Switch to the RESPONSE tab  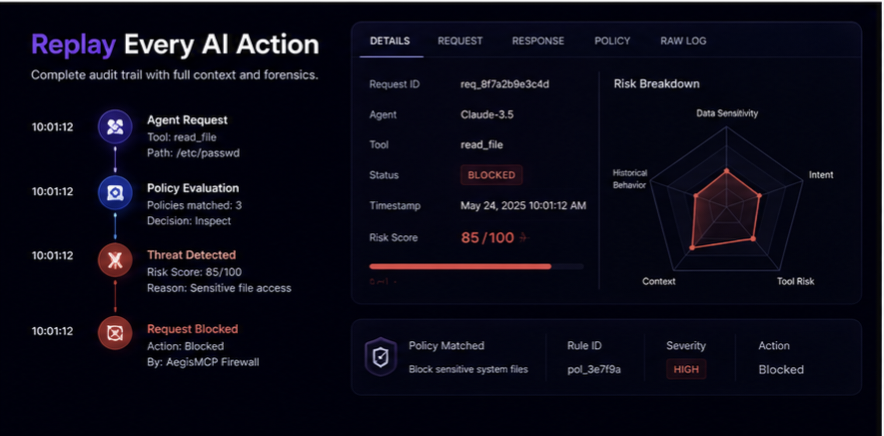coord(538,41)
